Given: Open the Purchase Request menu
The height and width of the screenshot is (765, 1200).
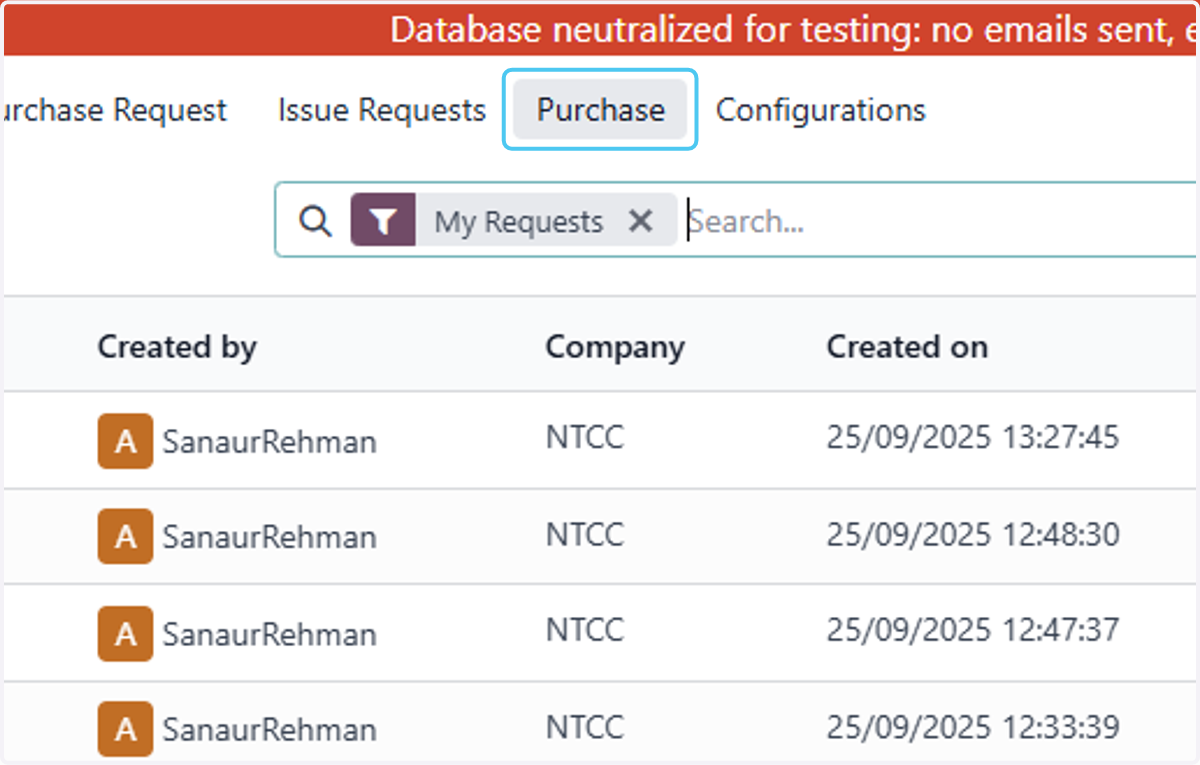Looking at the screenshot, I should click(114, 110).
